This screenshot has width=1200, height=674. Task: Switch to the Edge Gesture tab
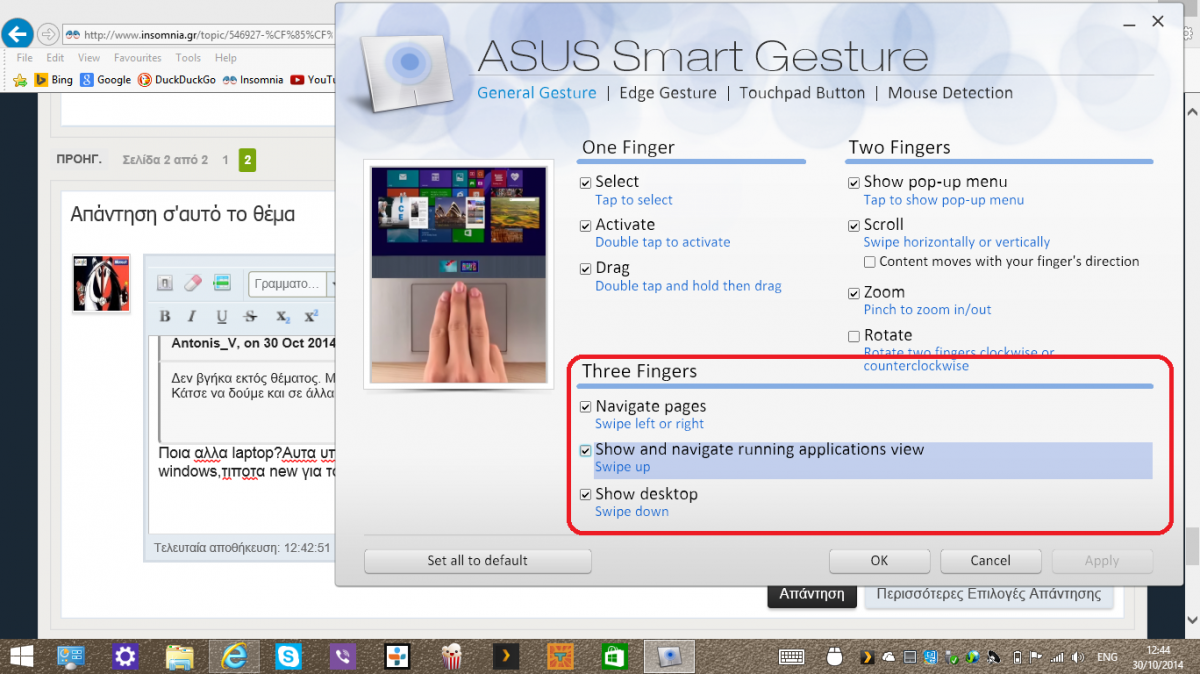click(668, 93)
